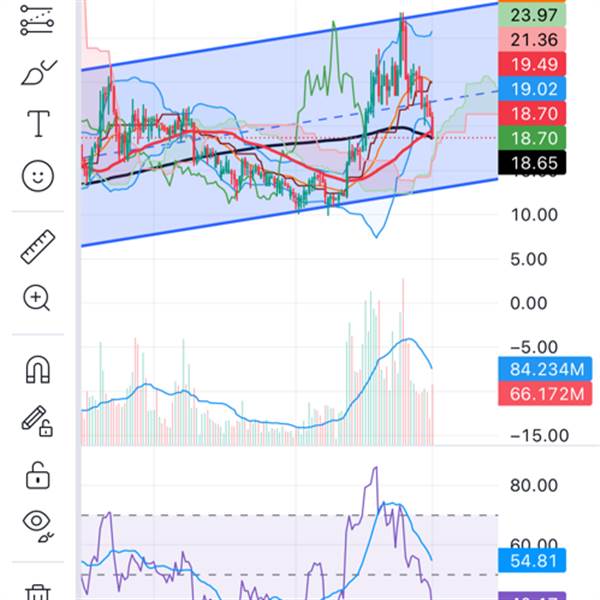Click the 18.65 black price label
The width and height of the screenshot is (600, 600).
pyautogui.click(x=532, y=163)
